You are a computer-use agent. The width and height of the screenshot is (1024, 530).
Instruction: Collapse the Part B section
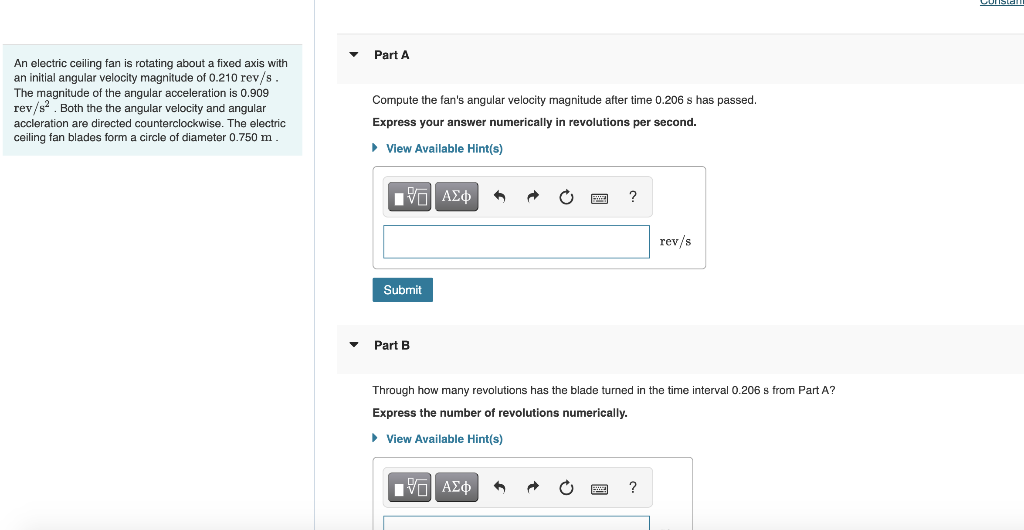(354, 345)
